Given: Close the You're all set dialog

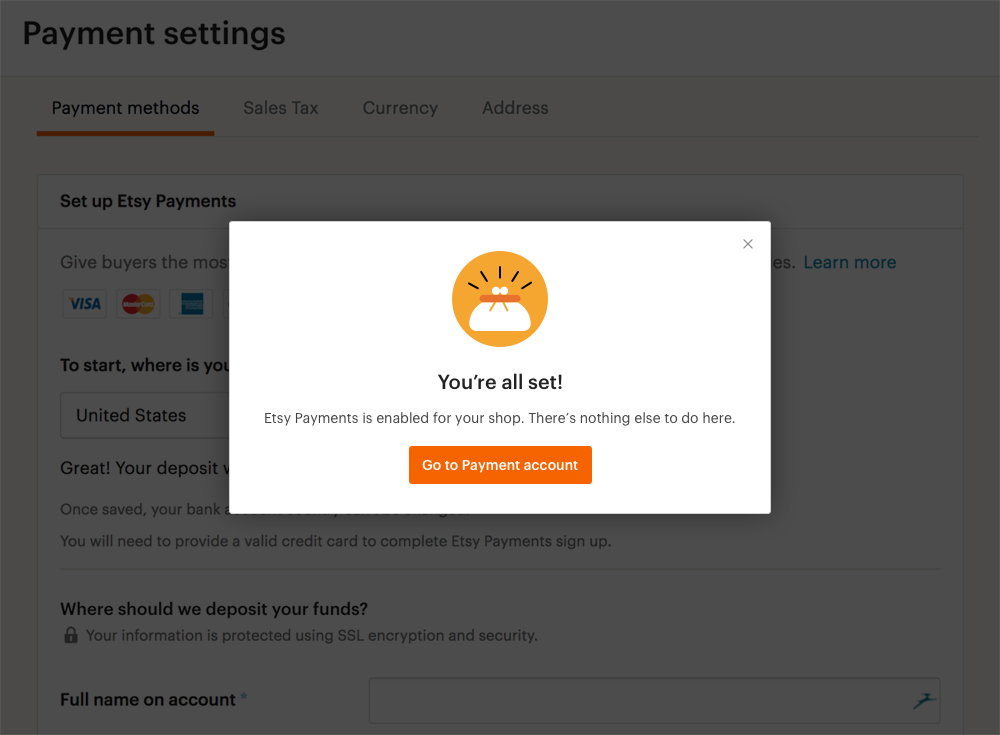Looking at the screenshot, I should pos(747,244).
